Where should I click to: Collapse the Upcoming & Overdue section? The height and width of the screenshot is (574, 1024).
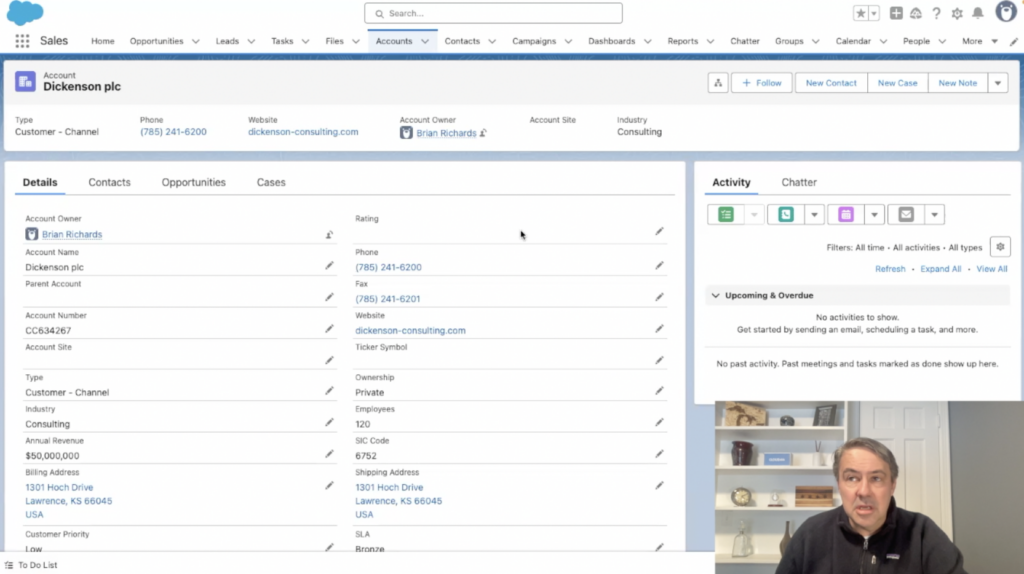click(715, 295)
